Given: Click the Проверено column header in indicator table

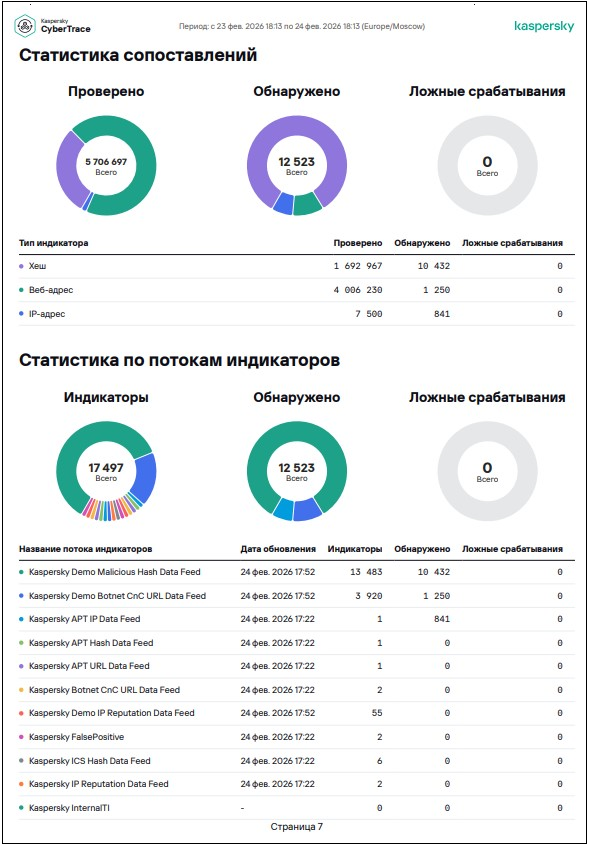Looking at the screenshot, I should [x=358, y=243].
